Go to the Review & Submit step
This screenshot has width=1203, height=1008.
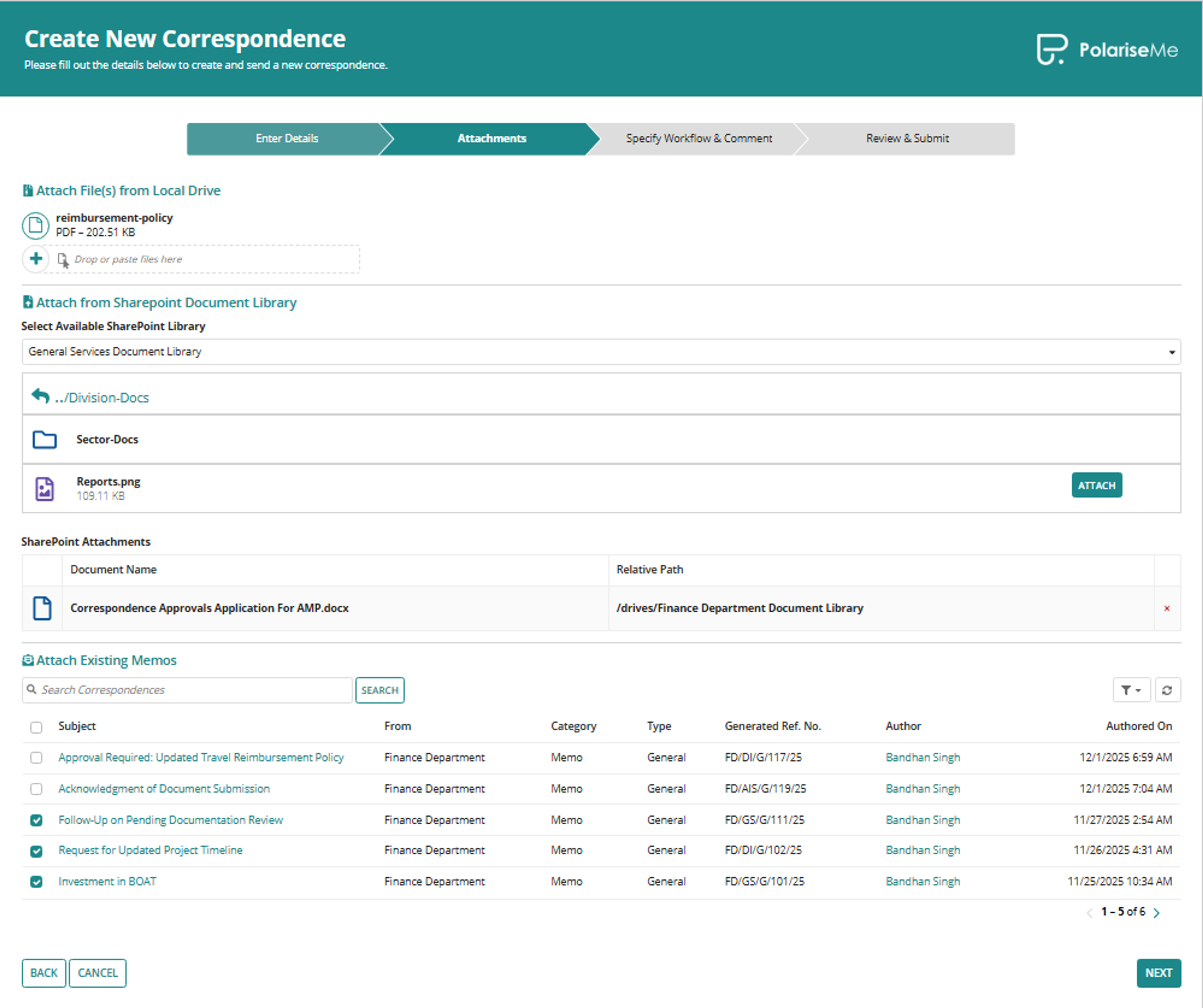click(907, 139)
